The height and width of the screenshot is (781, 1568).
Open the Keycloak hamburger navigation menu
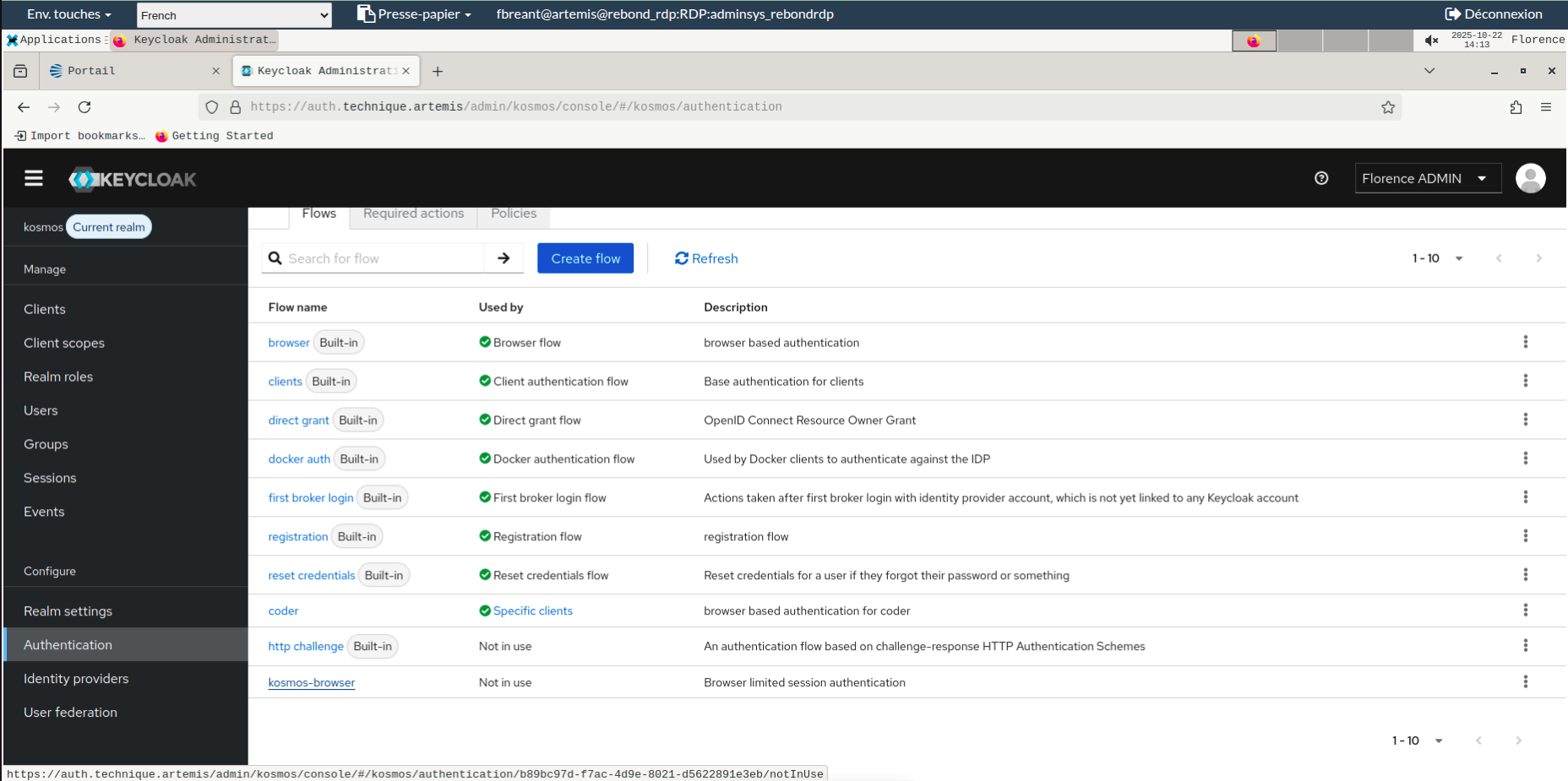click(x=33, y=178)
